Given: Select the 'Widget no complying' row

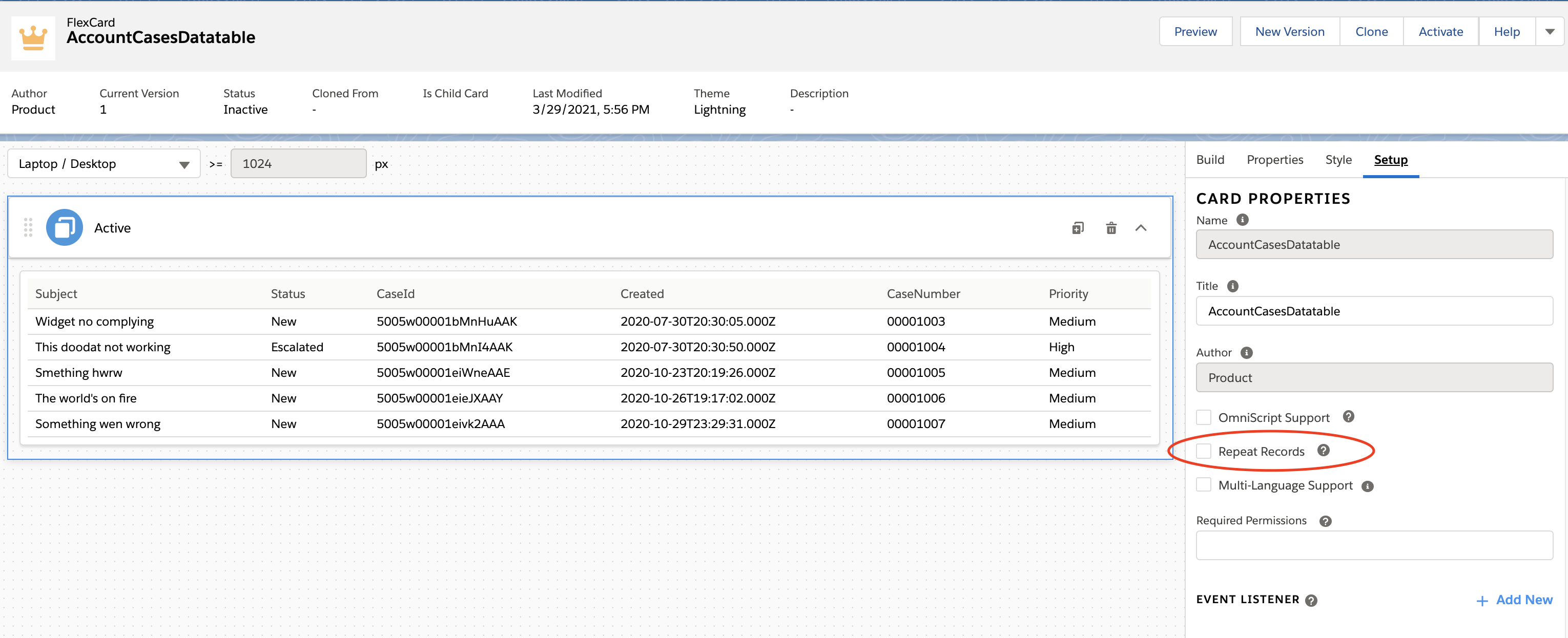Looking at the screenshot, I should click(x=589, y=321).
